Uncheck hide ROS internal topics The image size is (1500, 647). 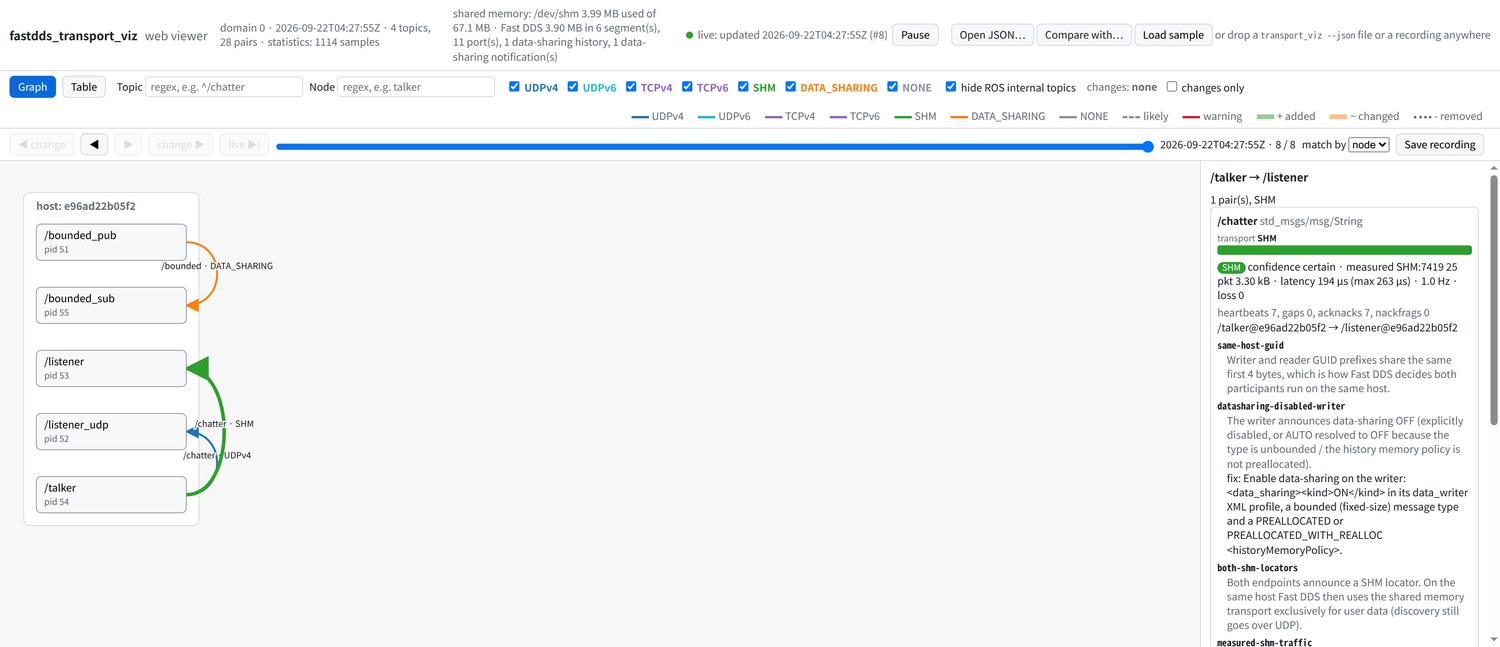click(951, 87)
